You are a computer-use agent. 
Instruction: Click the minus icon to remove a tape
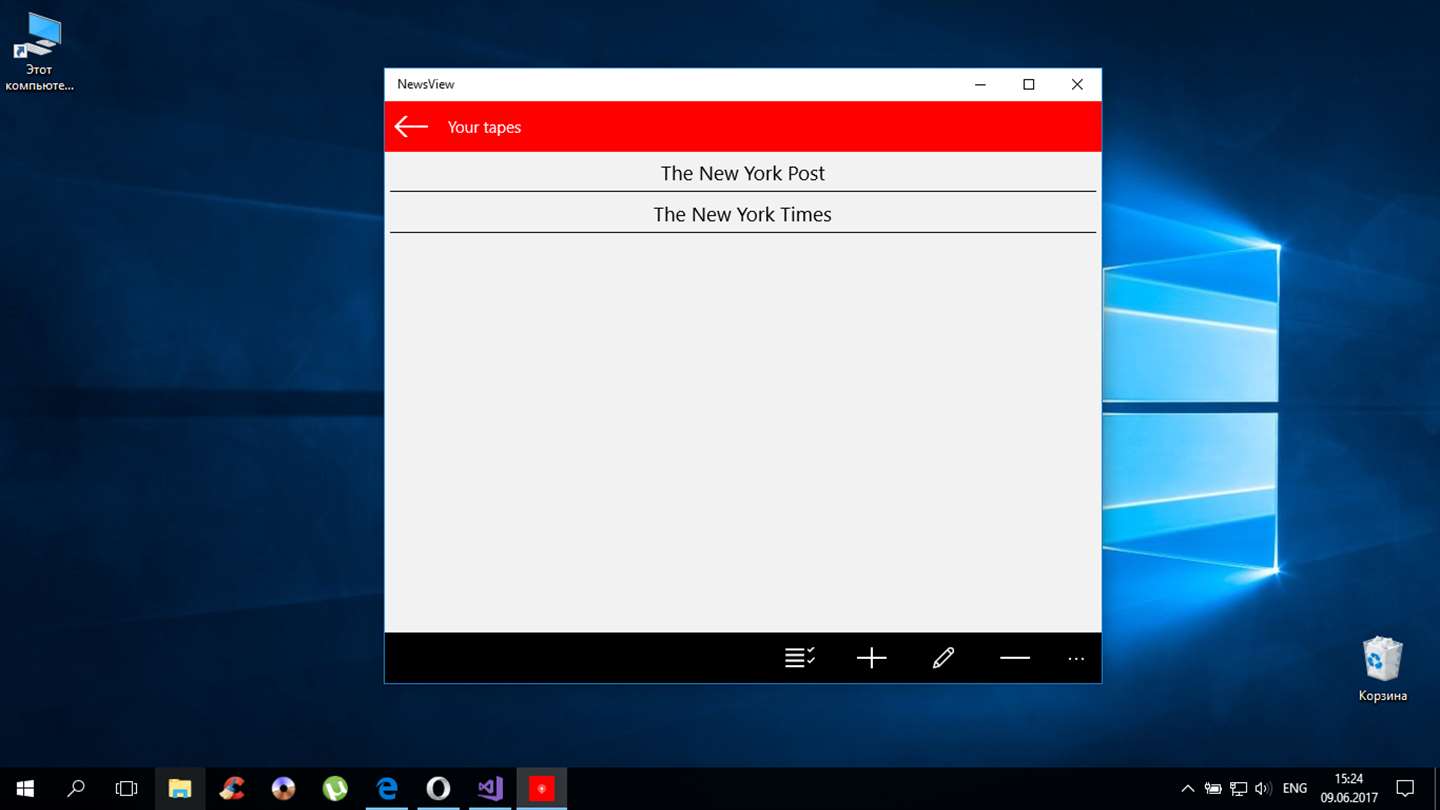coord(1014,657)
